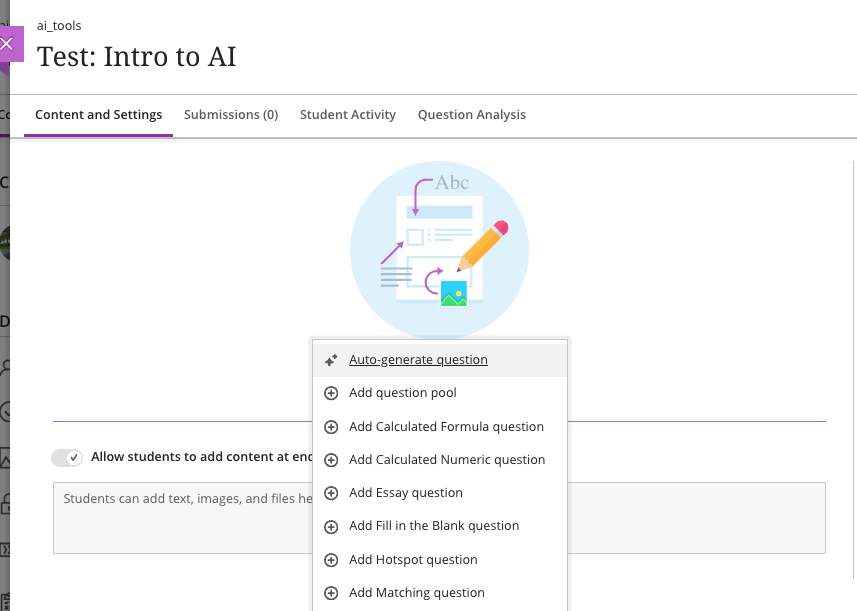Click the plus icon for Matching question
Image resolution: width=857 pixels, height=611 pixels.
tap(332, 593)
